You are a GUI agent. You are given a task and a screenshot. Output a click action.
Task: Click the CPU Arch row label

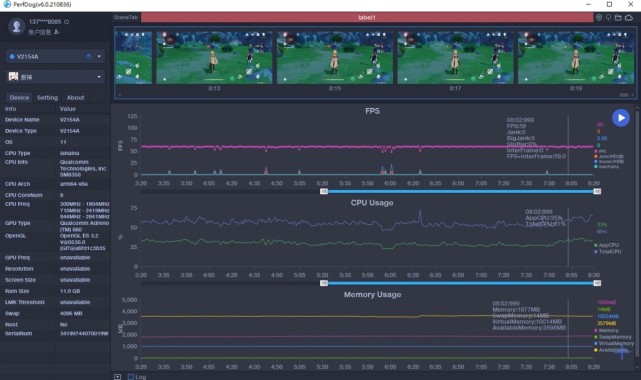[18, 184]
